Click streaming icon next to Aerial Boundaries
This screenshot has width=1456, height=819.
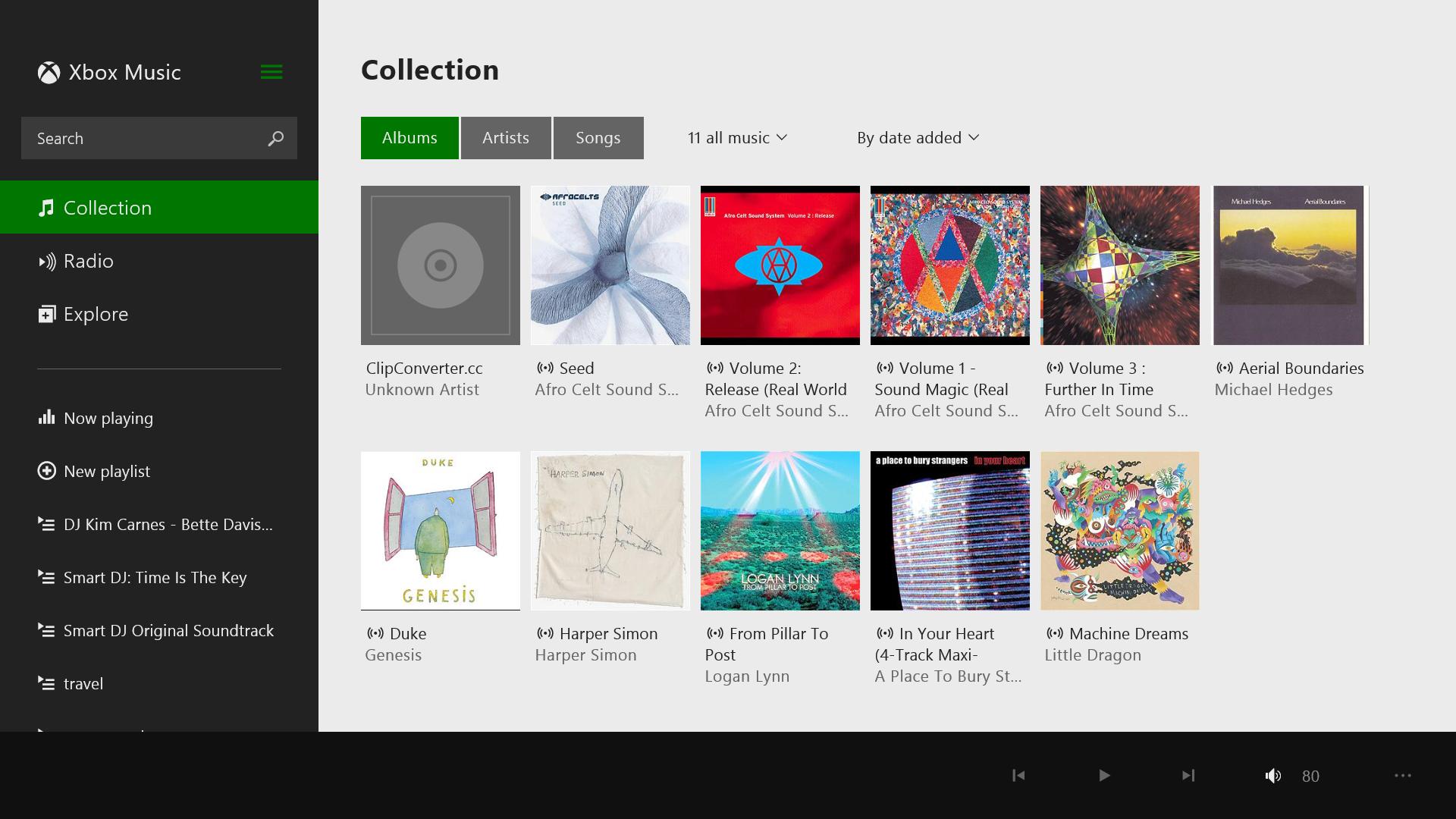(x=1224, y=368)
